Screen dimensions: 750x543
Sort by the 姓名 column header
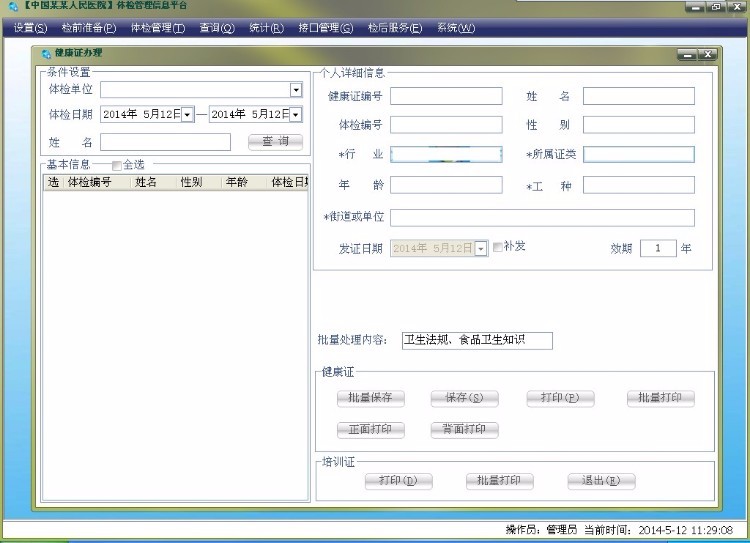click(x=154, y=182)
